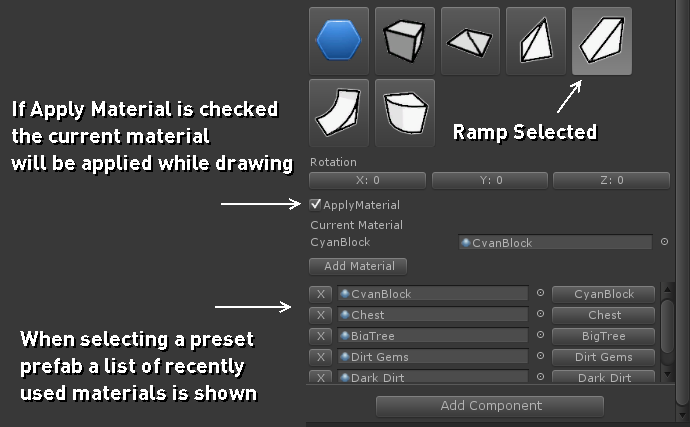Open object picker for BigTree material row
This screenshot has width=690, height=427.
[540, 336]
